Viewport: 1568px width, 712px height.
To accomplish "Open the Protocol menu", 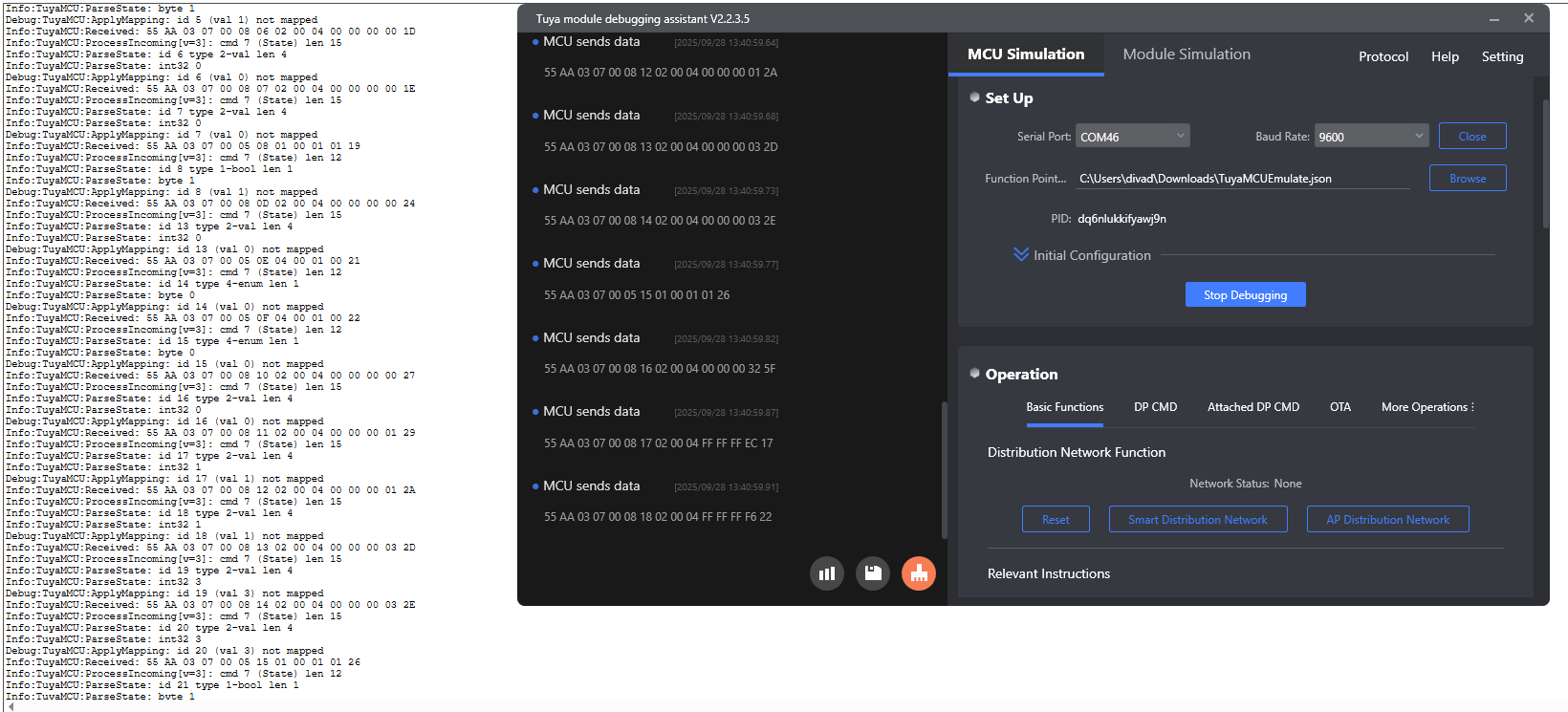I will click(1383, 56).
